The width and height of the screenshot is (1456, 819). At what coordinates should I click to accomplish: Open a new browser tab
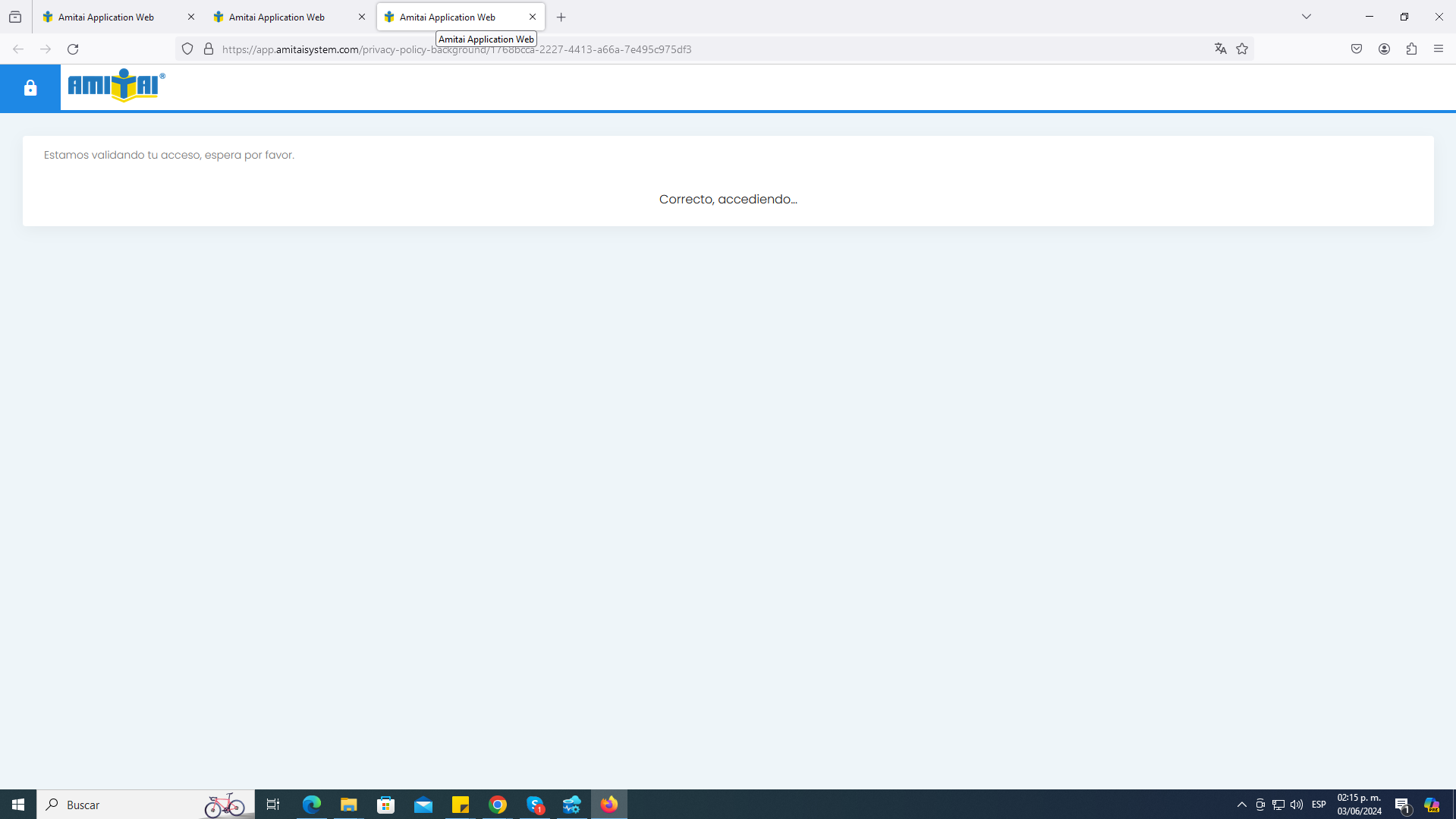coord(561,17)
